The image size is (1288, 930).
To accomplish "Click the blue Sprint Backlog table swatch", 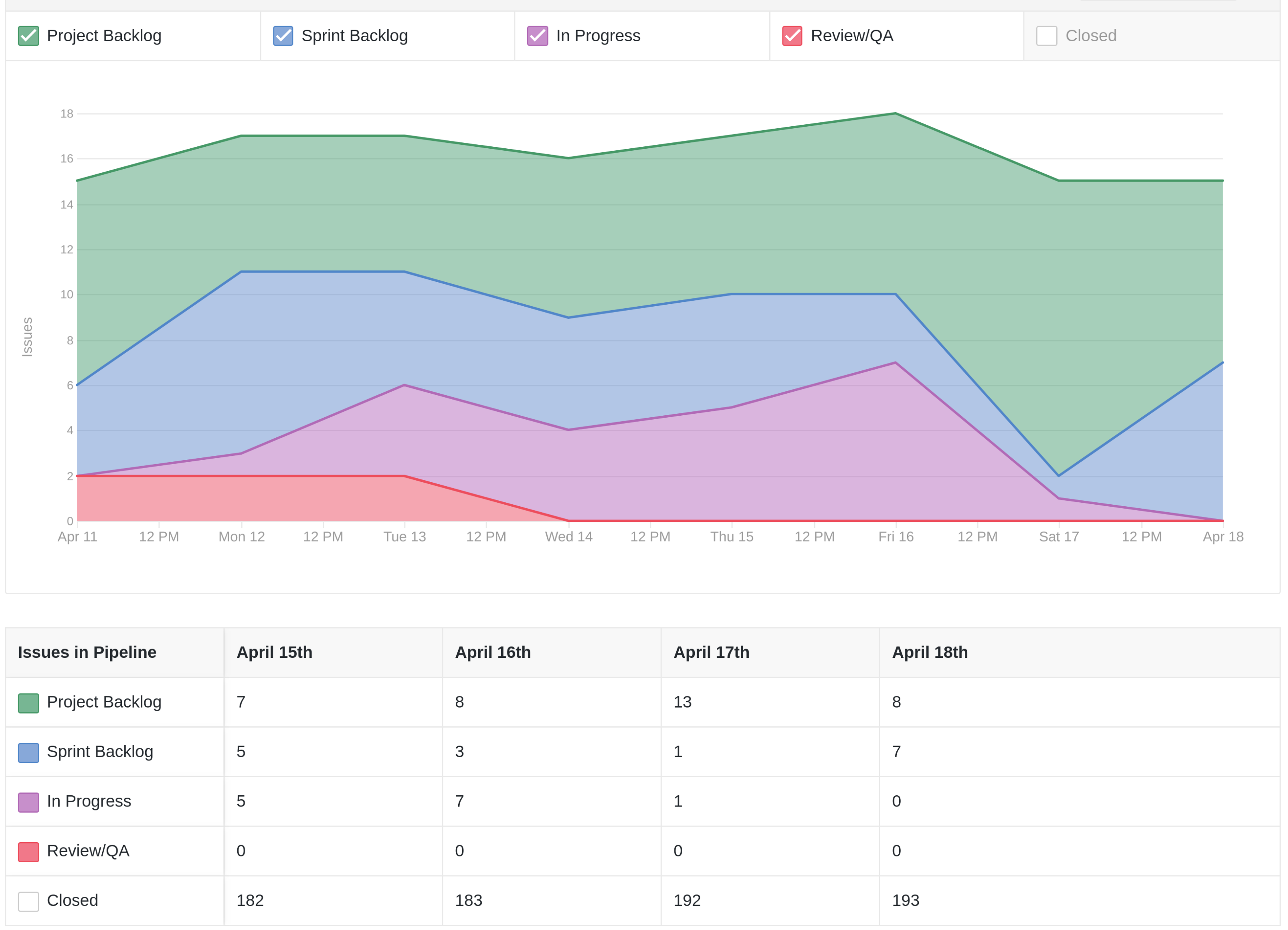I will coord(28,752).
